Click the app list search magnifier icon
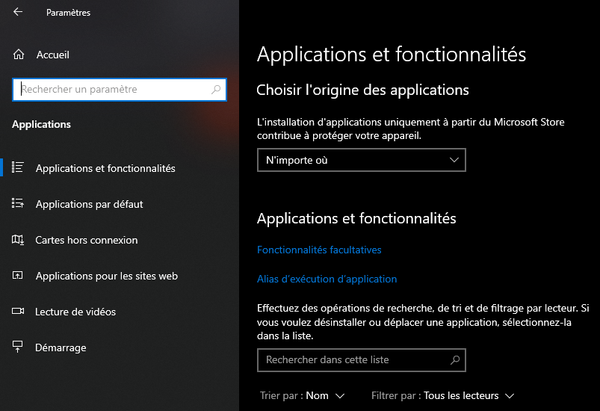Image resolution: width=600 pixels, height=411 pixels. (455, 360)
